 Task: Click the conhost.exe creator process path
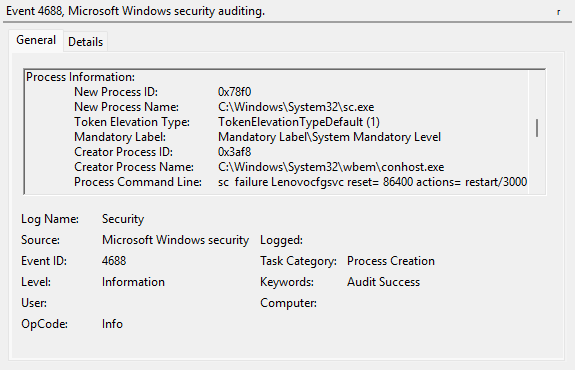pyautogui.click(x=331, y=167)
